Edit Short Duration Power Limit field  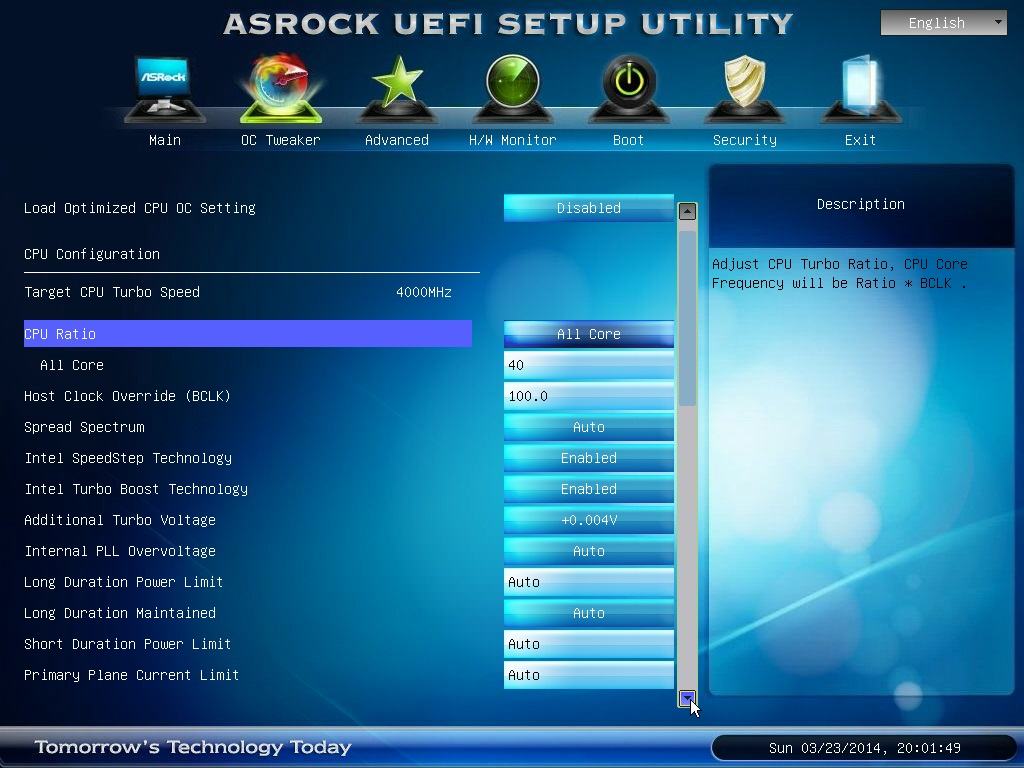pos(588,644)
